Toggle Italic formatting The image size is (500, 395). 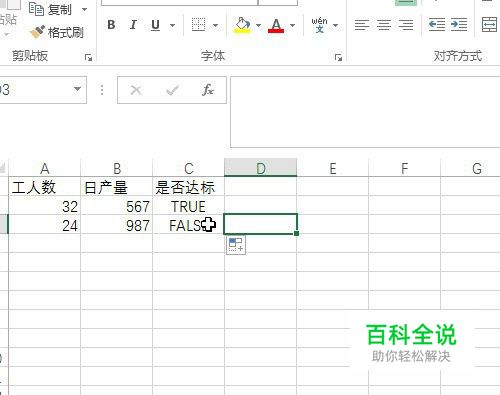tap(133, 25)
